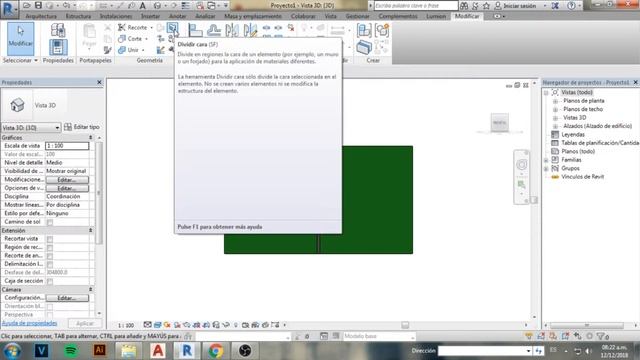
Task: Enable the Caja de sección checkbox
Action: click(50, 281)
